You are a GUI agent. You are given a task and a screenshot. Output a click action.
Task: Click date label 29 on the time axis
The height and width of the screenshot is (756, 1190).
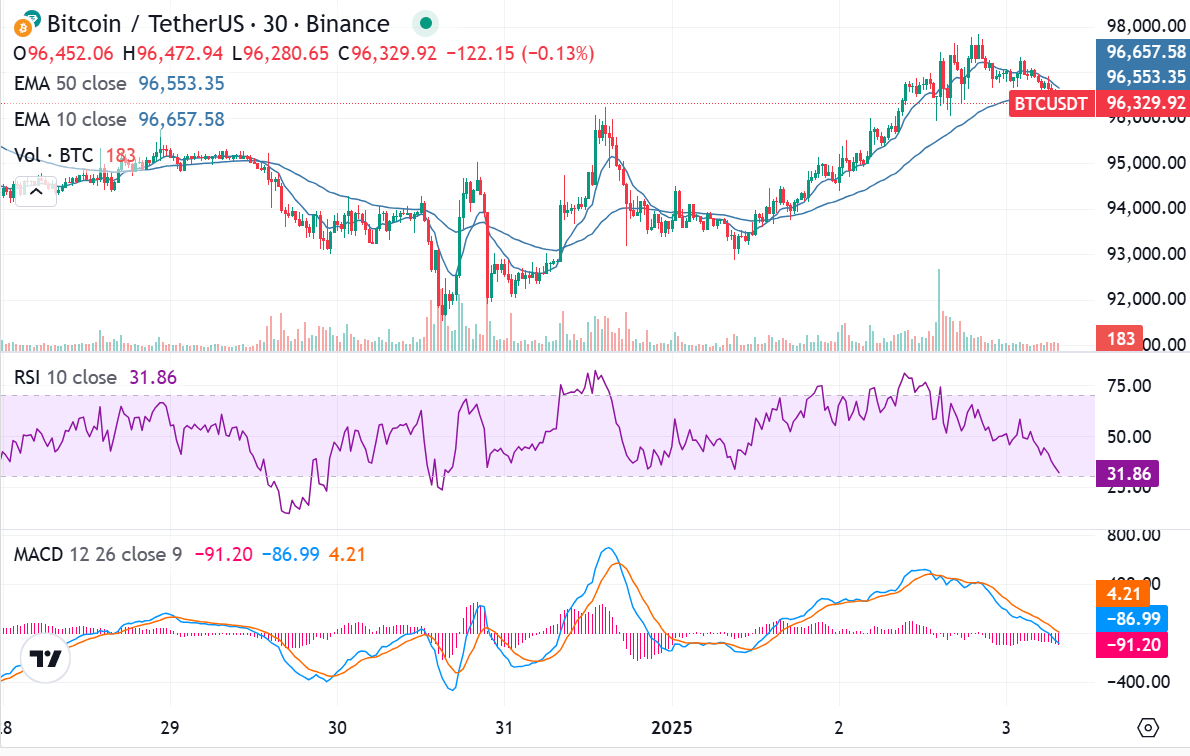(x=170, y=727)
